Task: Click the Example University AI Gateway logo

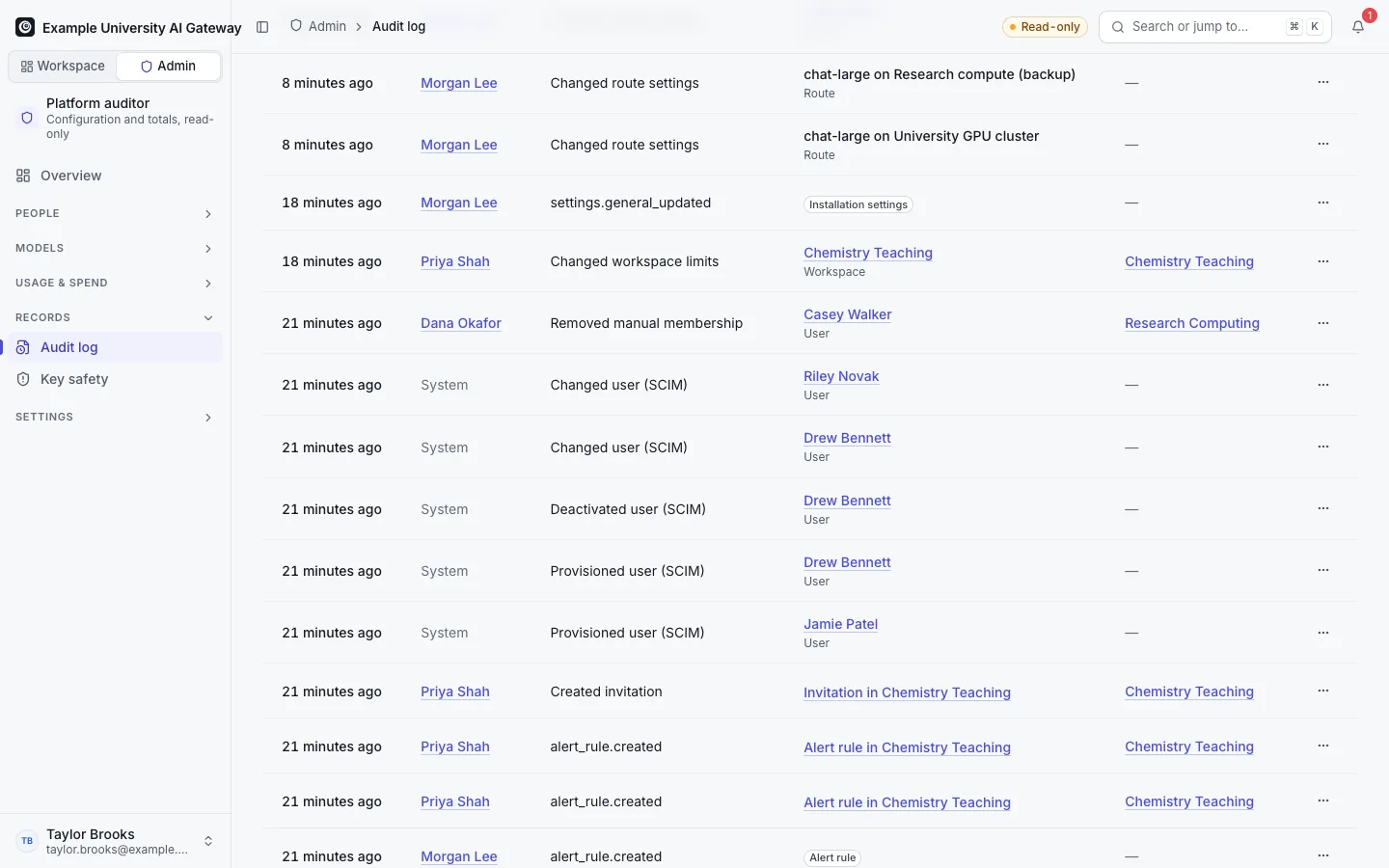Action: point(25,27)
